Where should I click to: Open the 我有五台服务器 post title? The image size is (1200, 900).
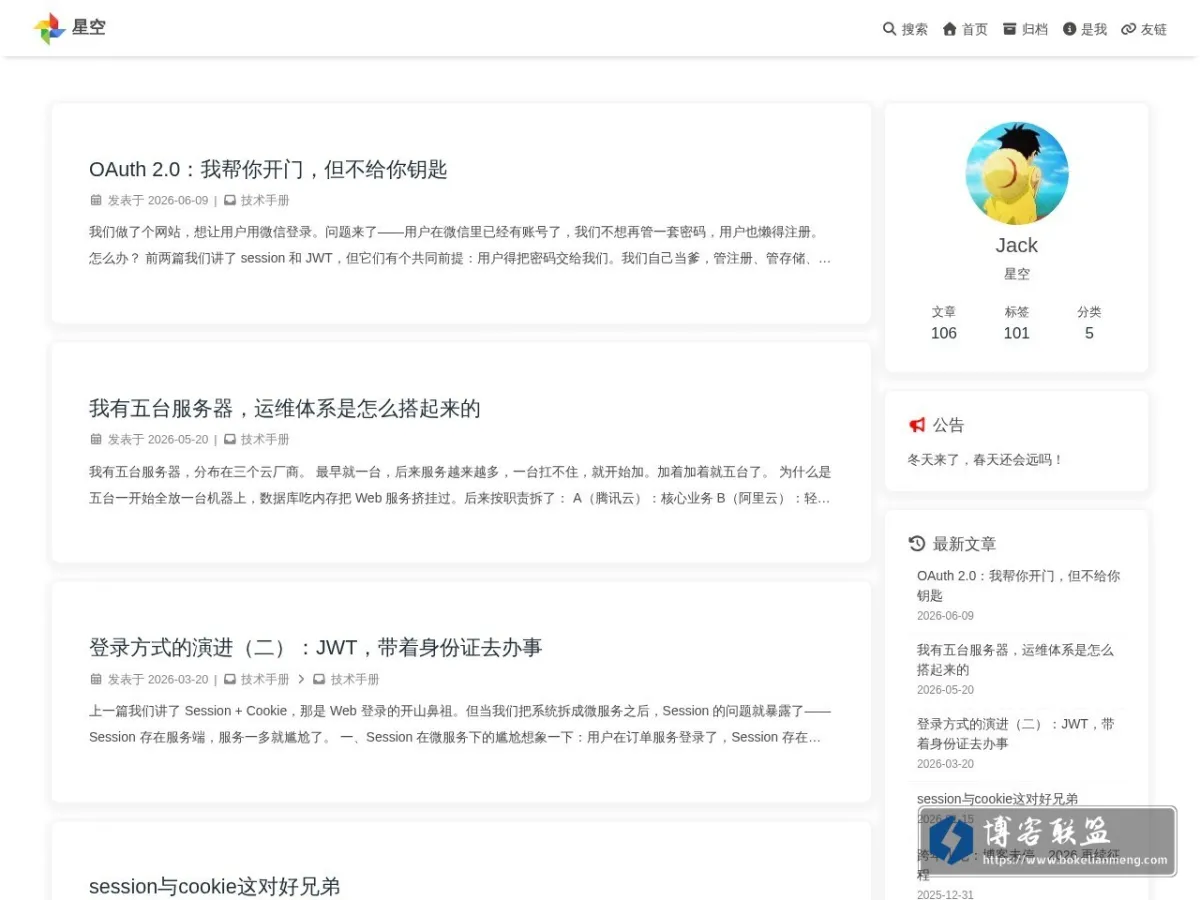pyautogui.click(x=285, y=408)
